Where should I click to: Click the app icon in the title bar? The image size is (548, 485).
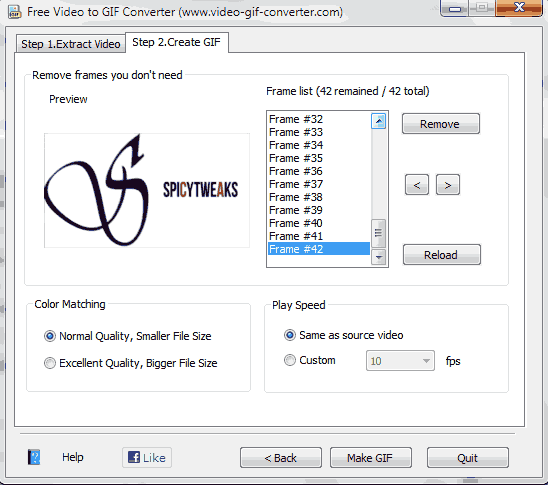14,12
